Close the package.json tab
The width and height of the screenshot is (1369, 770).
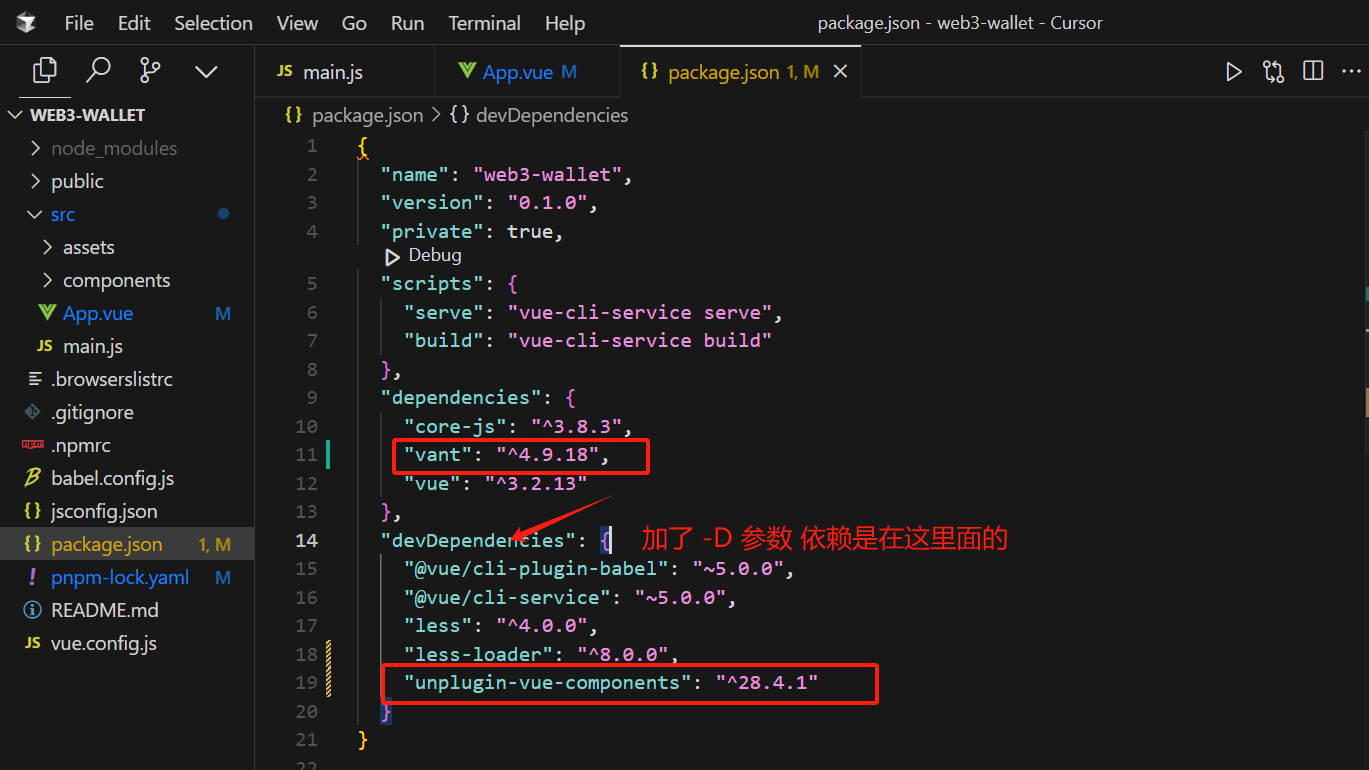pyautogui.click(x=841, y=71)
